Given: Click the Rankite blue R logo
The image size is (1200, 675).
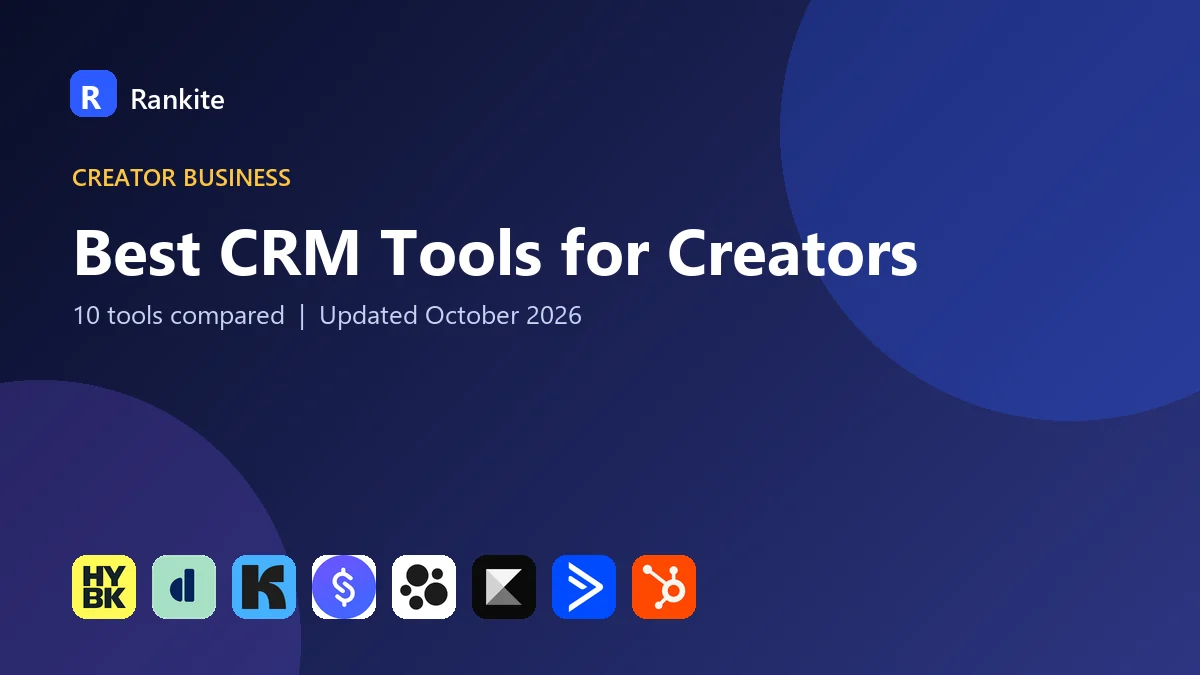Looking at the screenshot, I should point(93,94).
